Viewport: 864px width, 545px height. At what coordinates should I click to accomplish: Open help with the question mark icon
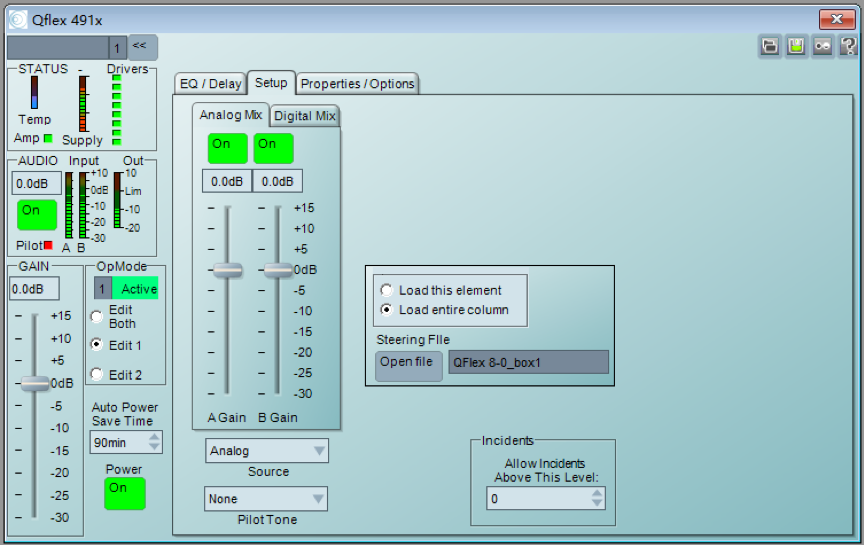(x=849, y=46)
